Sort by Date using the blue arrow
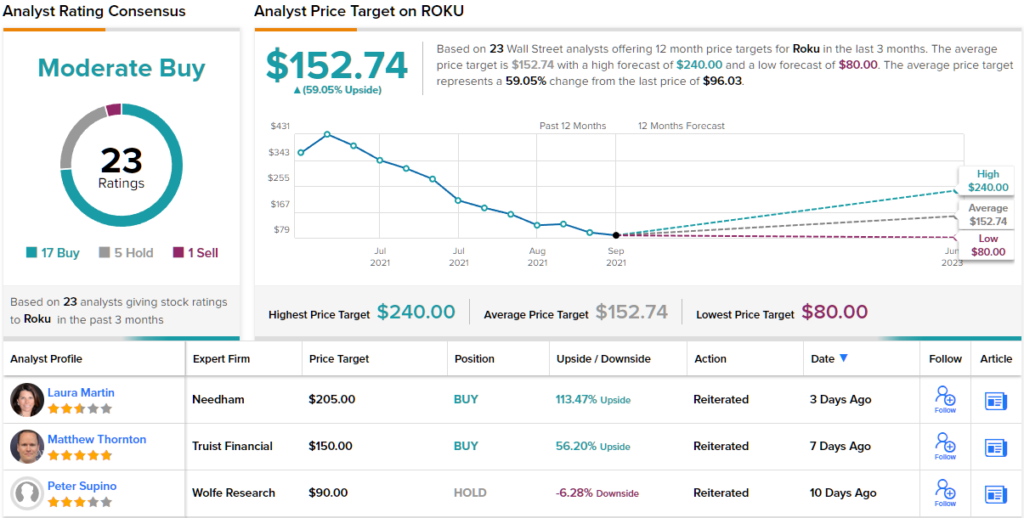The height and width of the screenshot is (518, 1024). click(x=843, y=358)
